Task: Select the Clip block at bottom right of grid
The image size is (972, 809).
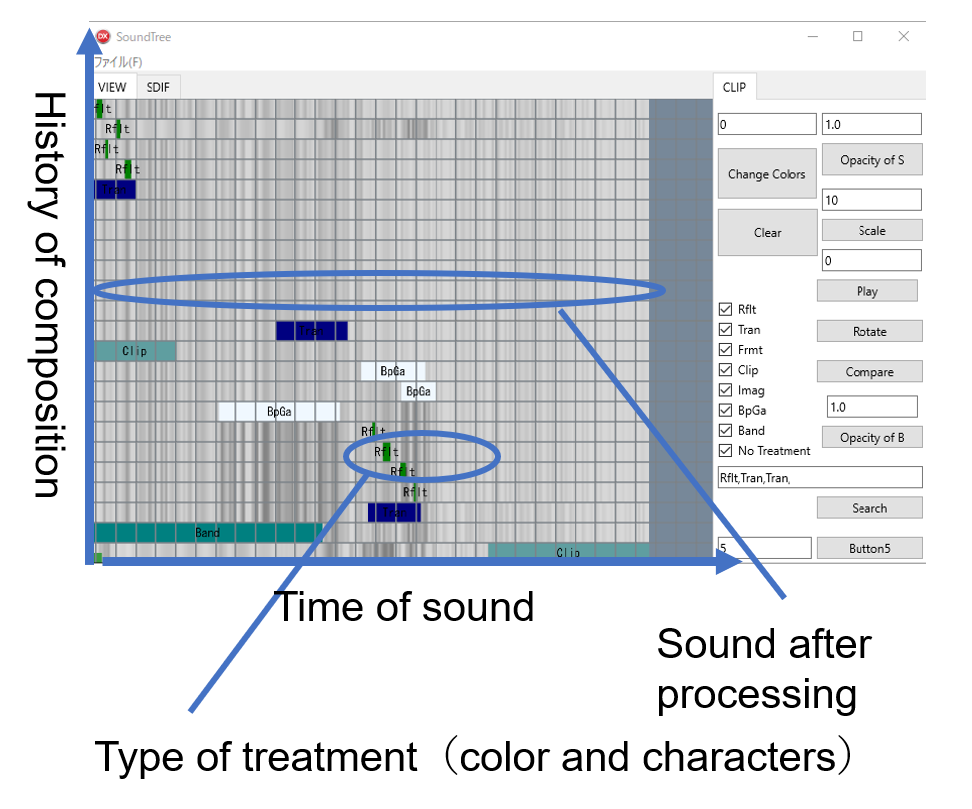Action: click(x=568, y=552)
